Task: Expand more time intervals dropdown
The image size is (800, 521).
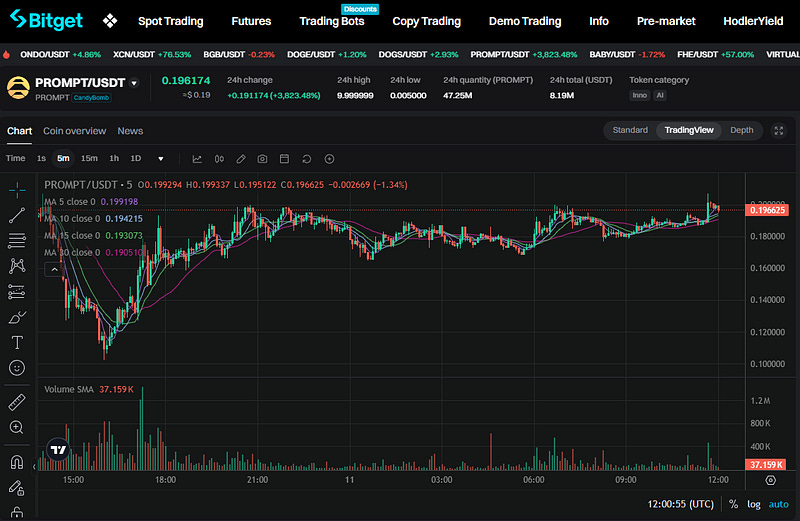Action: point(161,159)
